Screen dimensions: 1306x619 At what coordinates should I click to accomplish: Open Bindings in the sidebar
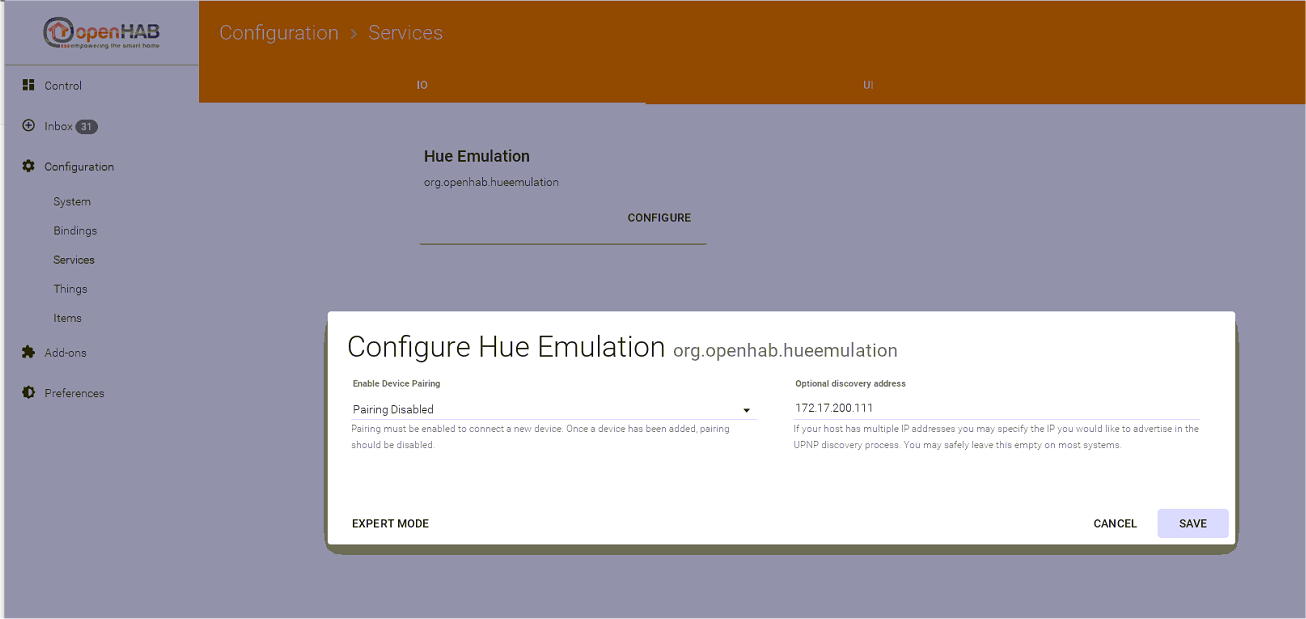pos(75,231)
